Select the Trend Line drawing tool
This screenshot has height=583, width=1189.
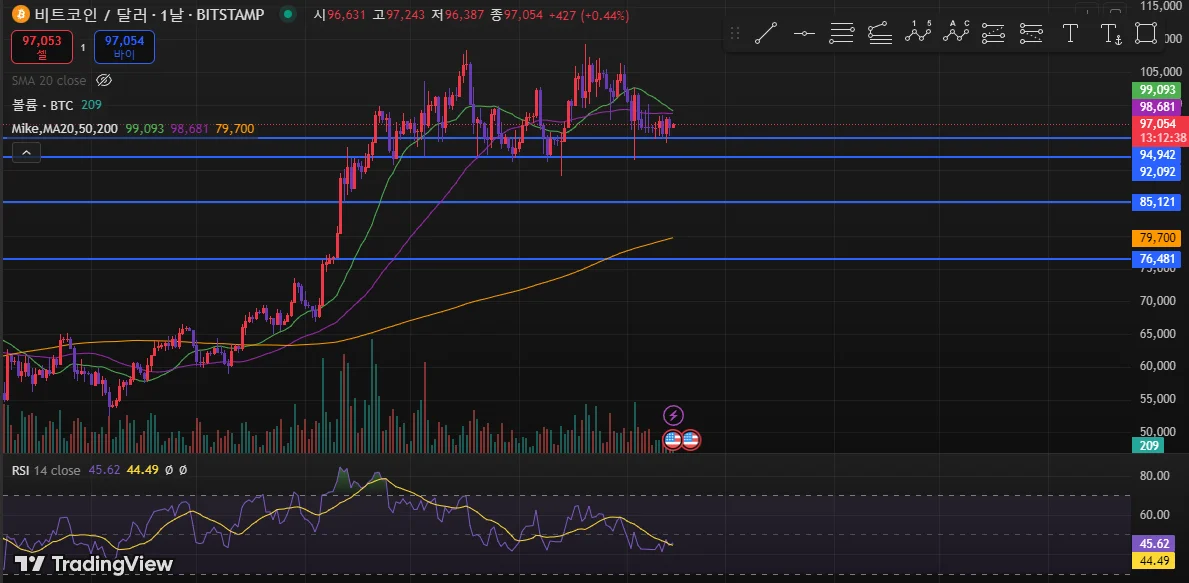pos(766,33)
